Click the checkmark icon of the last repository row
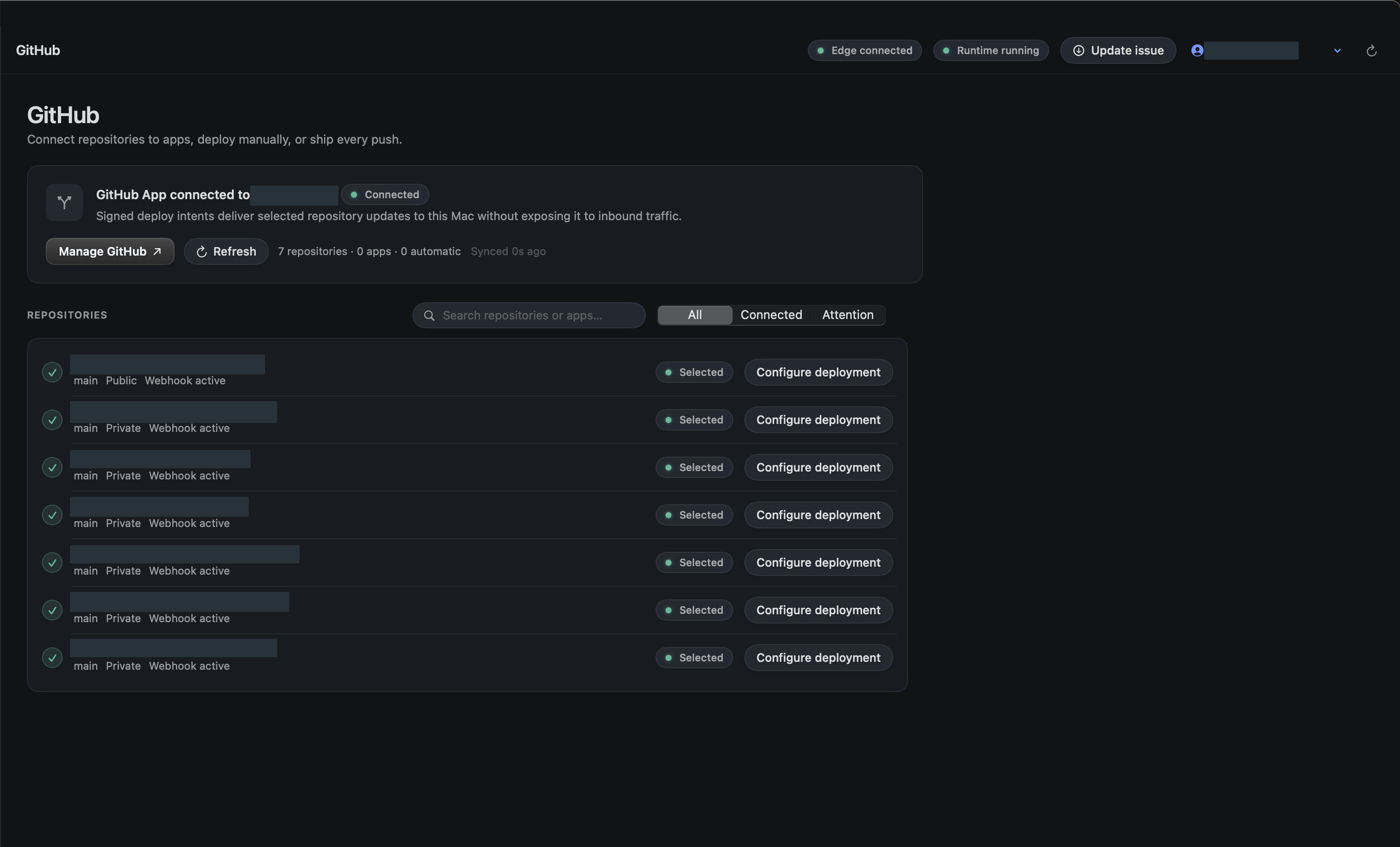 (52, 657)
